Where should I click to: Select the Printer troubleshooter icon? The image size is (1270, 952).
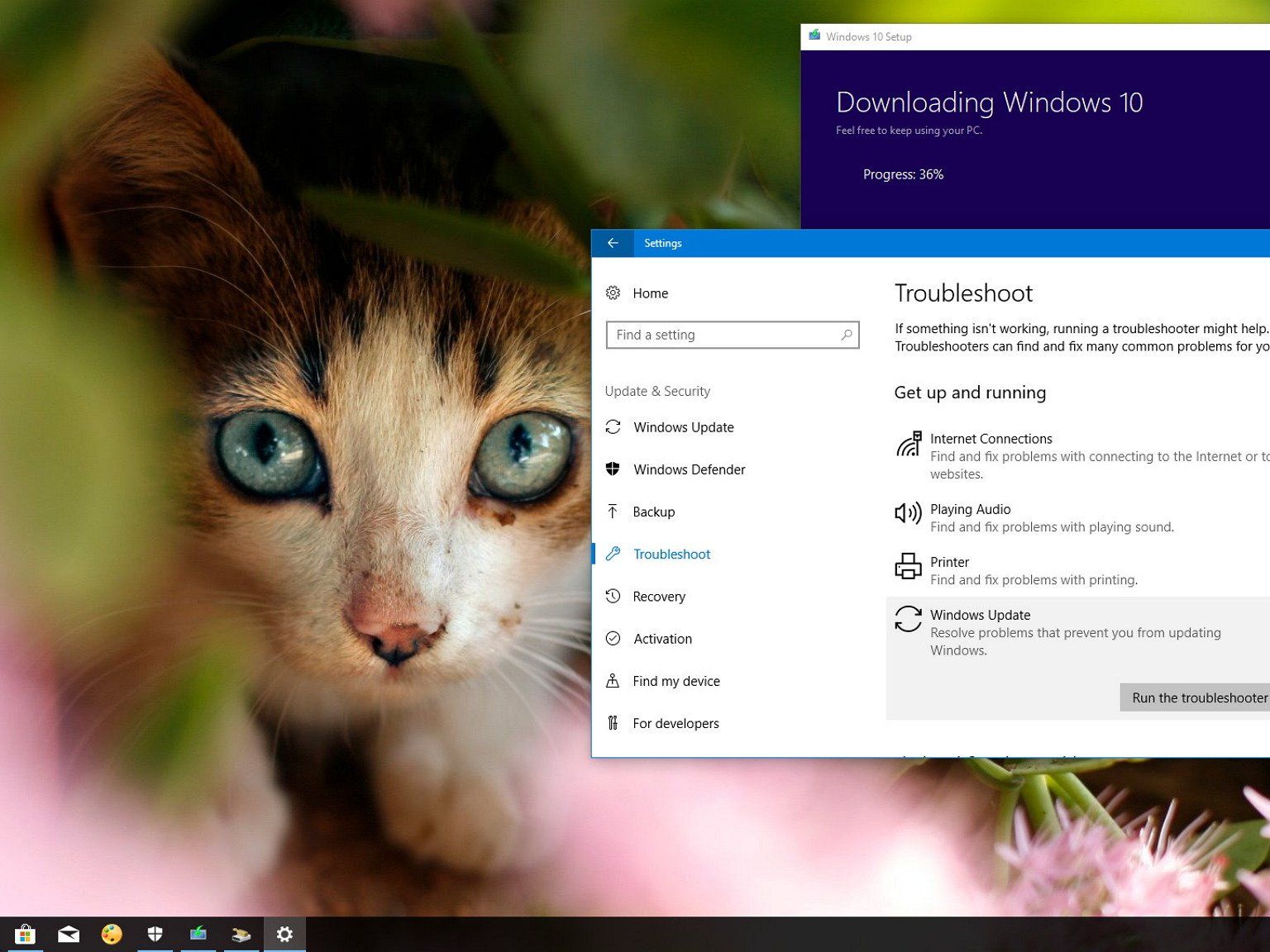(x=908, y=566)
